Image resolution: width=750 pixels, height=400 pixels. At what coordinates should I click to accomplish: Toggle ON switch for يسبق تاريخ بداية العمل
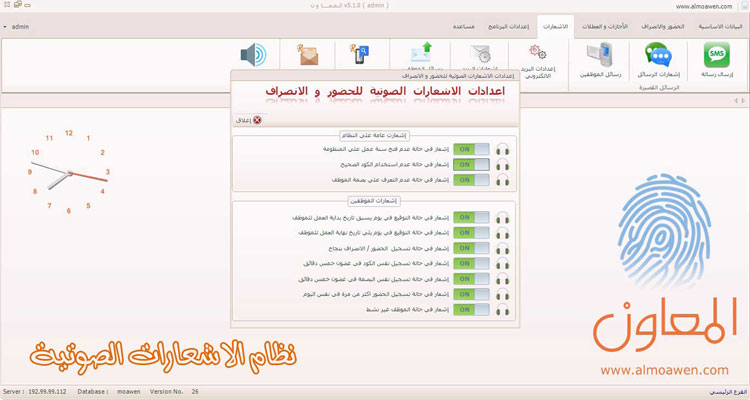471,217
